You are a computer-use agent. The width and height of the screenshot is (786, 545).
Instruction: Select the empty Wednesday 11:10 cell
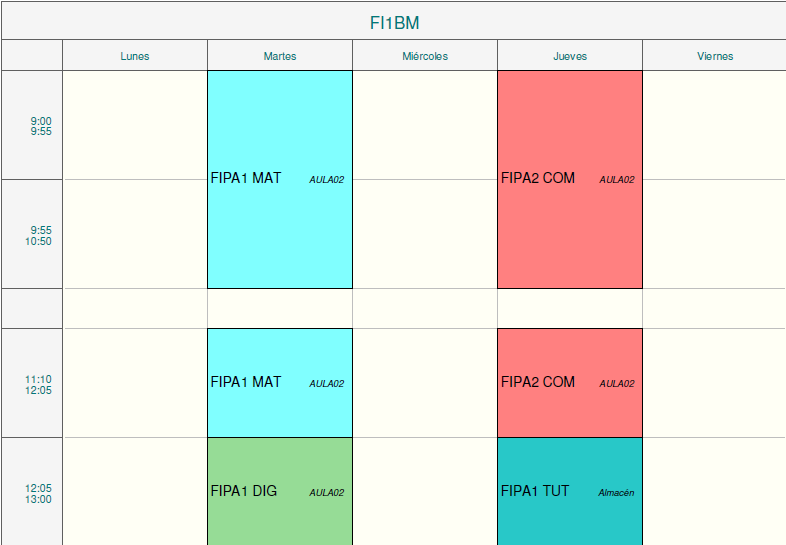[x=425, y=383]
